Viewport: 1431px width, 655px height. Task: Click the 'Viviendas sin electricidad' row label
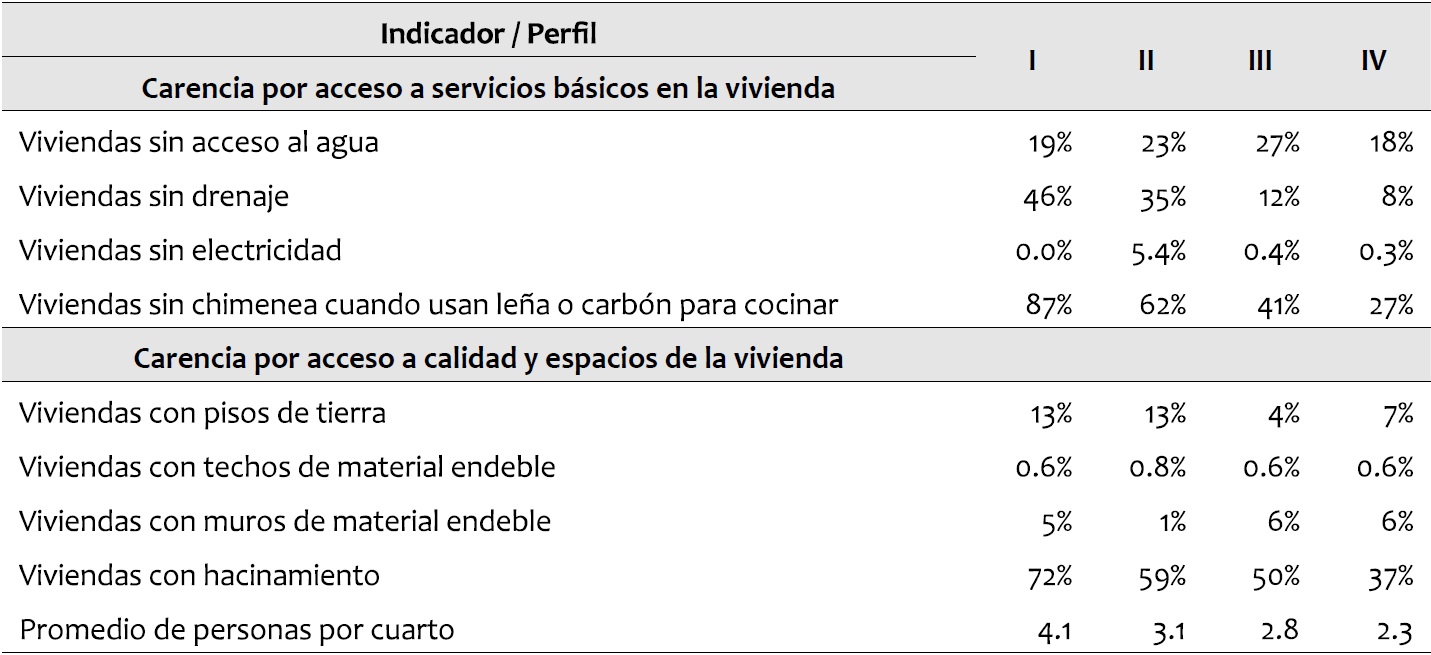click(180, 250)
